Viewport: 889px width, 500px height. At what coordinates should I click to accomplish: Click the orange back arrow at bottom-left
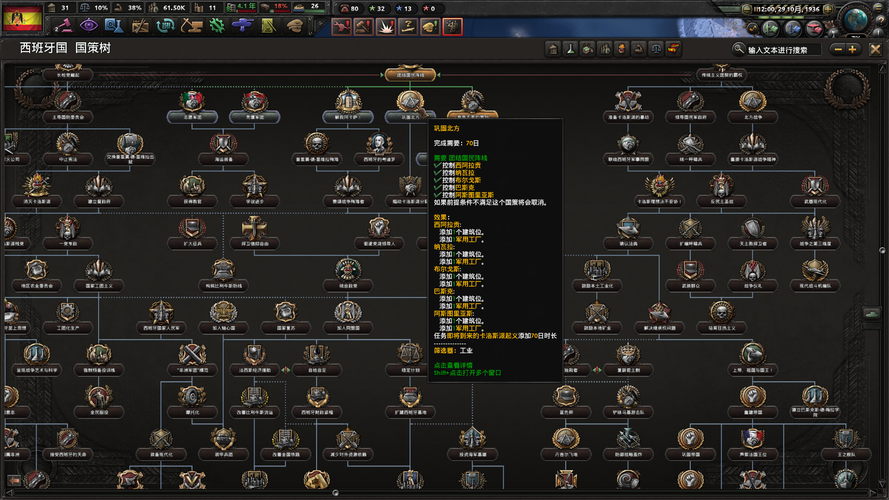(x=14, y=480)
